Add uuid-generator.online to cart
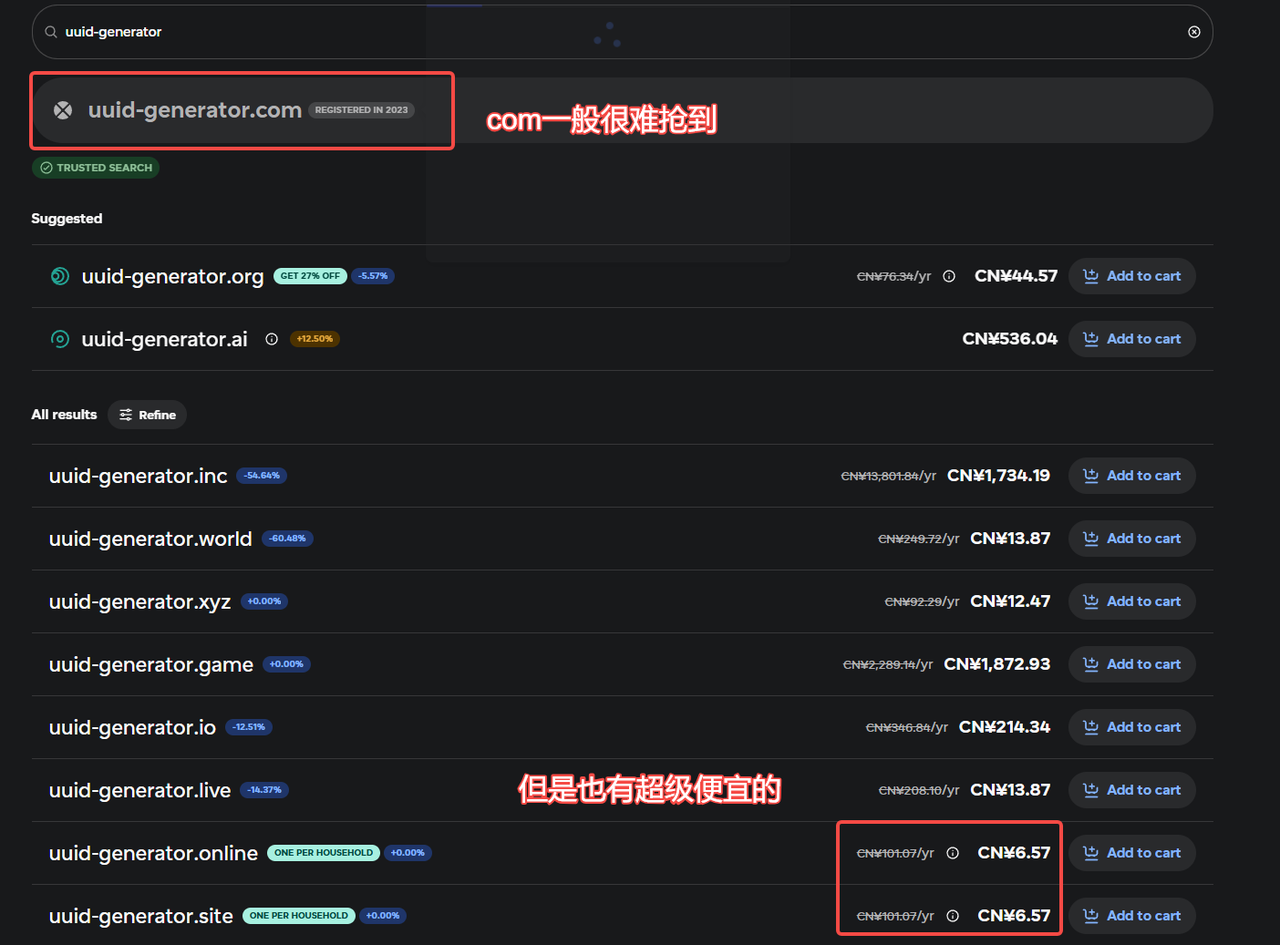The image size is (1280, 945). click(1132, 853)
